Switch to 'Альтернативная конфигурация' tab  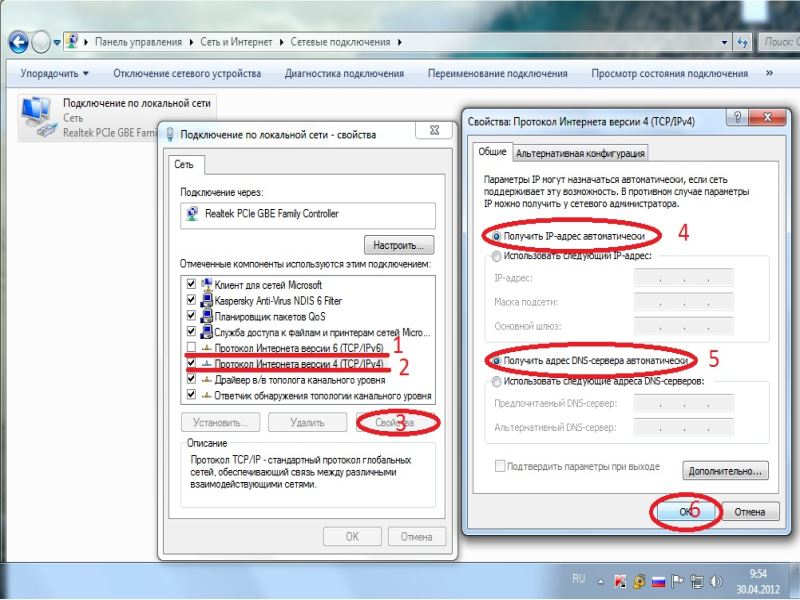tap(580, 153)
